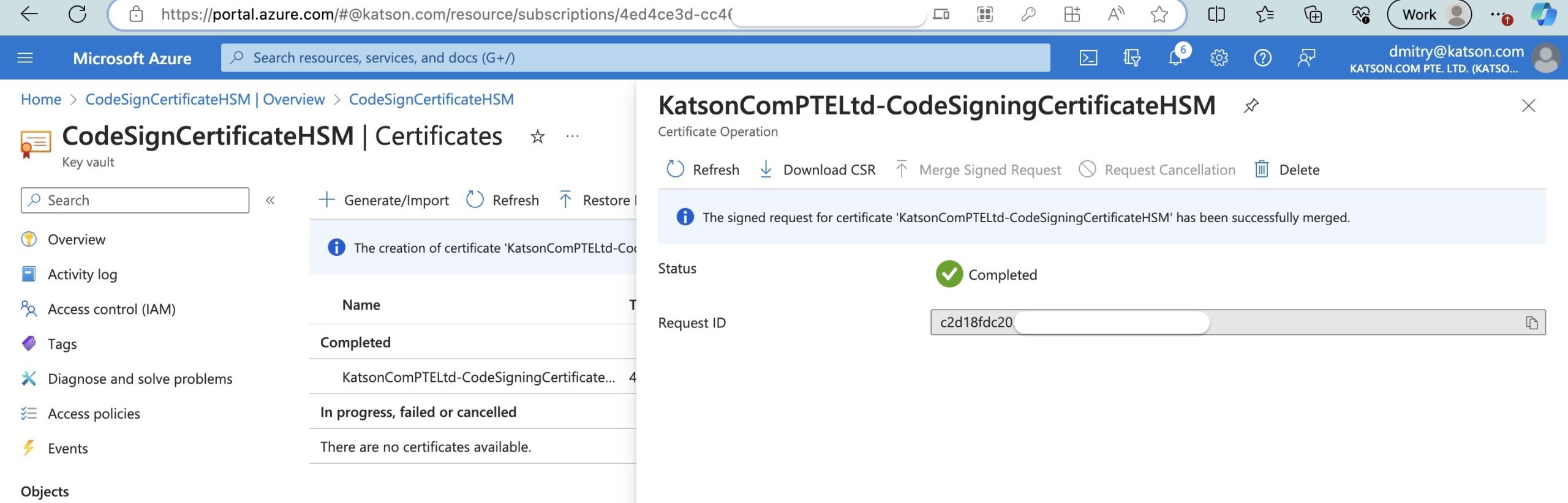Open Azure Help question mark icon
Image resolution: width=1568 pixels, height=503 pixels.
1263,58
